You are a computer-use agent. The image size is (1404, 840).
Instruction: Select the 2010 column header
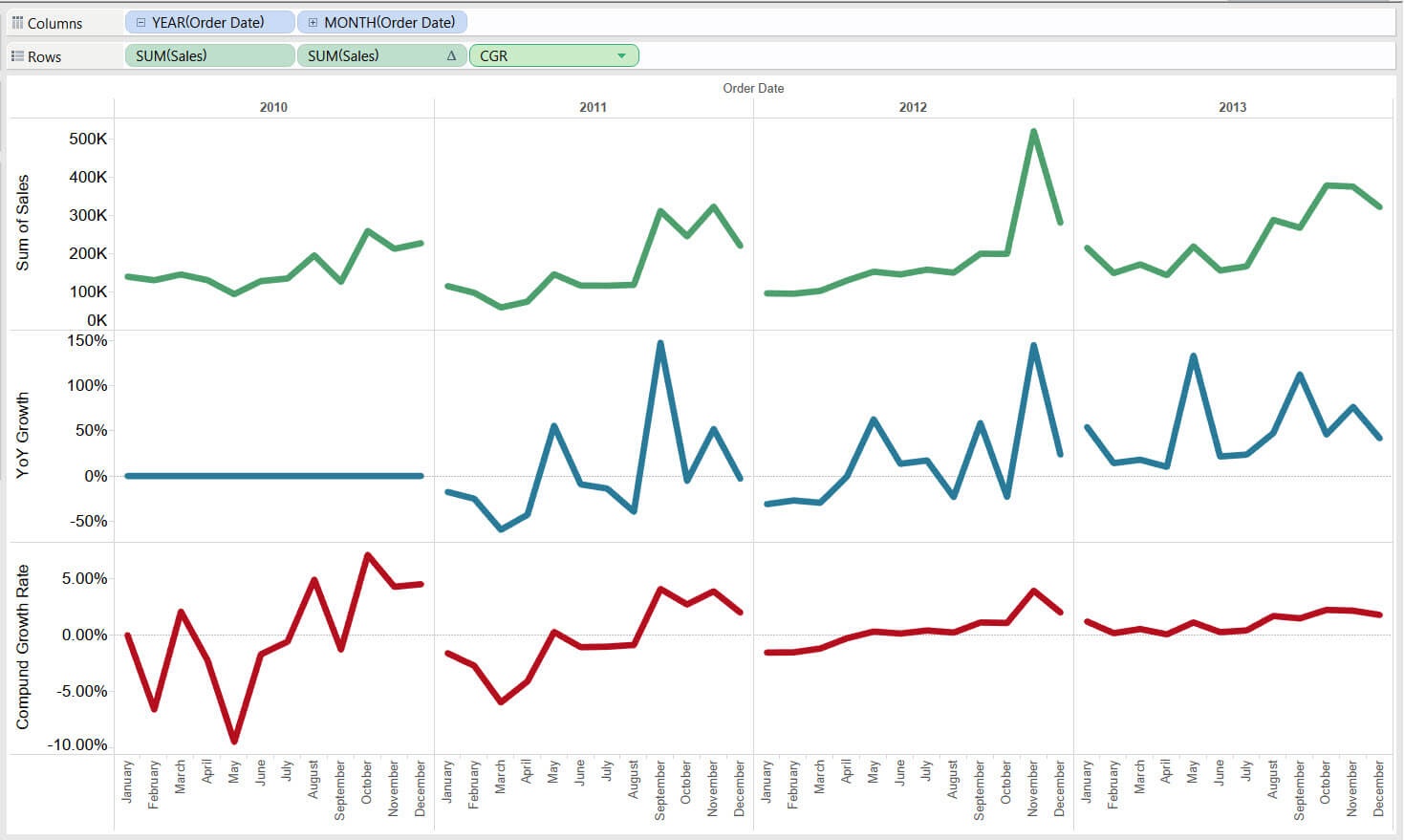[x=273, y=107]
